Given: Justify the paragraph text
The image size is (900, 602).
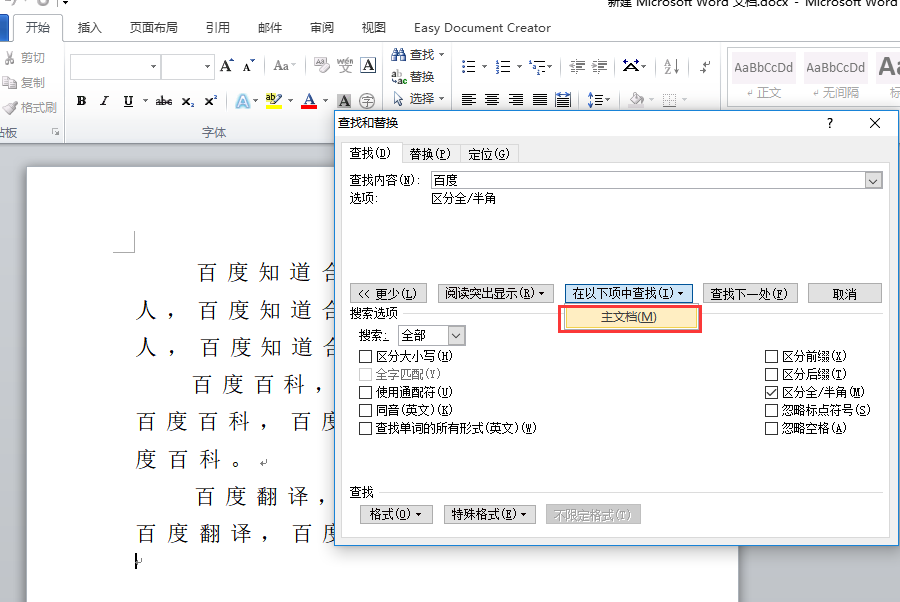Looking at the screenshot, I should pyautogui.click(x=540, y=100).
